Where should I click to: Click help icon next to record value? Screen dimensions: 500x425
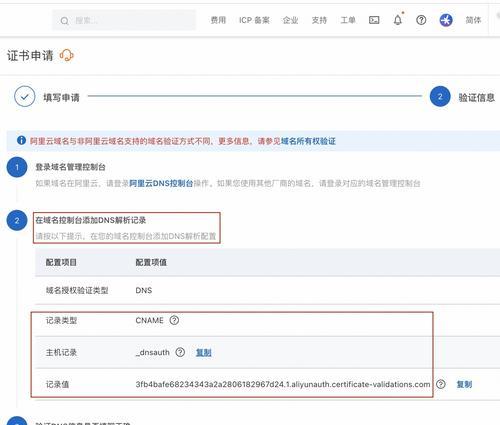(441, 384)
